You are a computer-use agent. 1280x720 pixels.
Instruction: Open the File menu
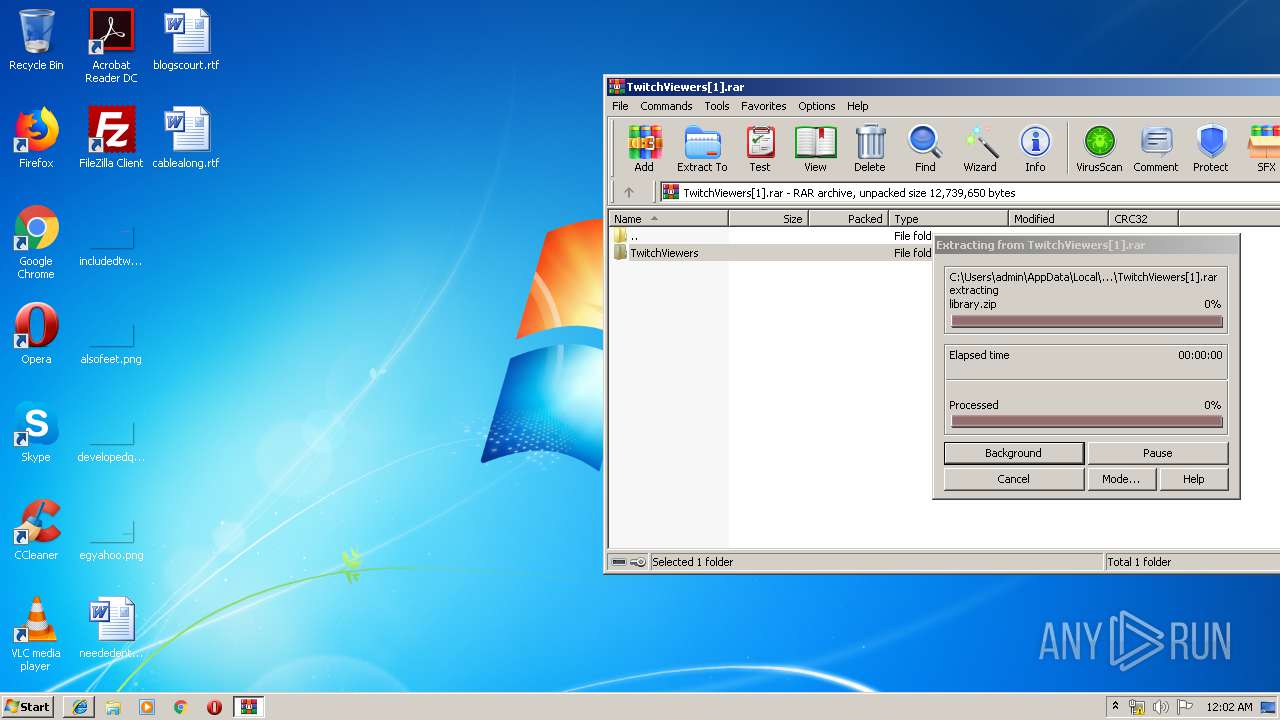click(620, 106)
